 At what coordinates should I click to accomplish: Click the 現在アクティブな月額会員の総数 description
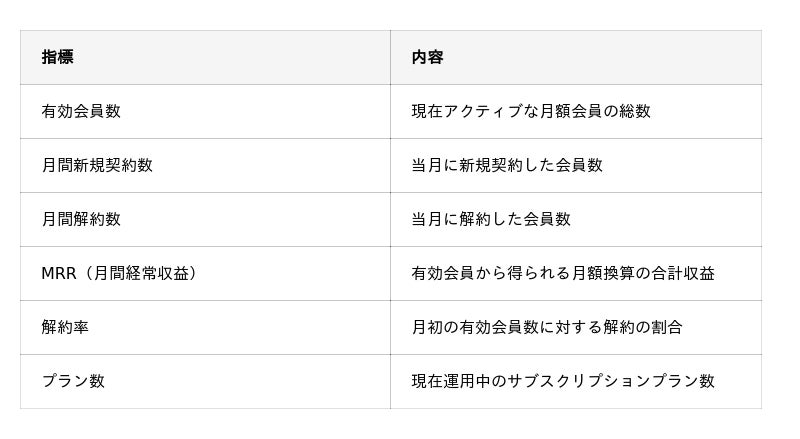pyautogui.click(x=531, y=111)
